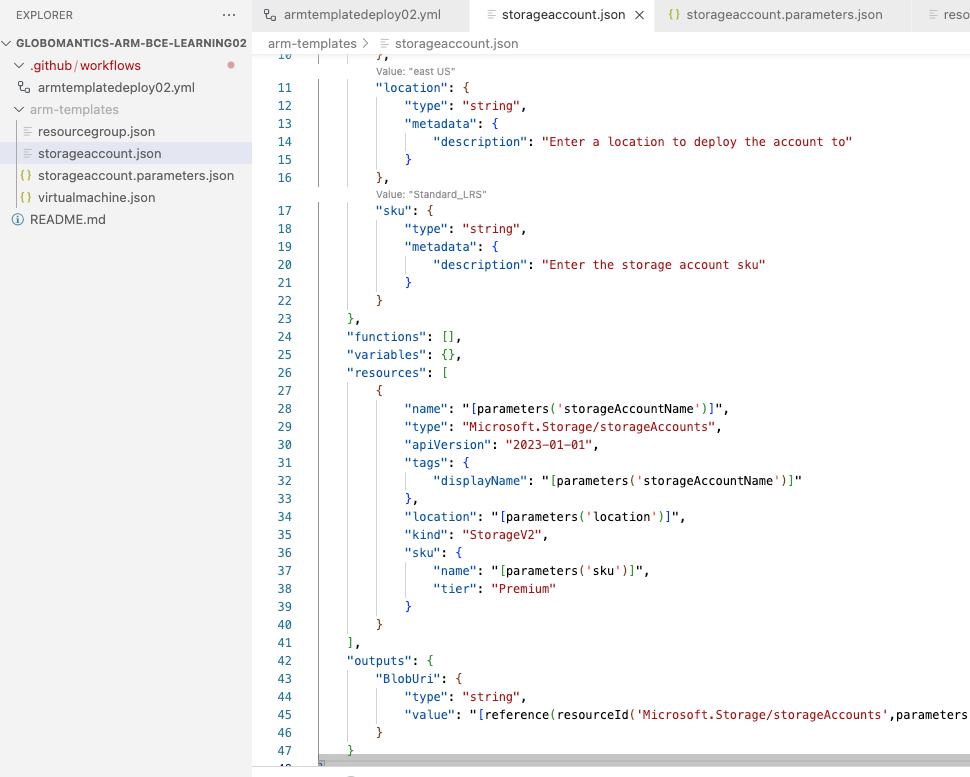
Task: Click the workflow icon on armtemplatedeploy02.yml tab
Action: click(x=270, y=15)
